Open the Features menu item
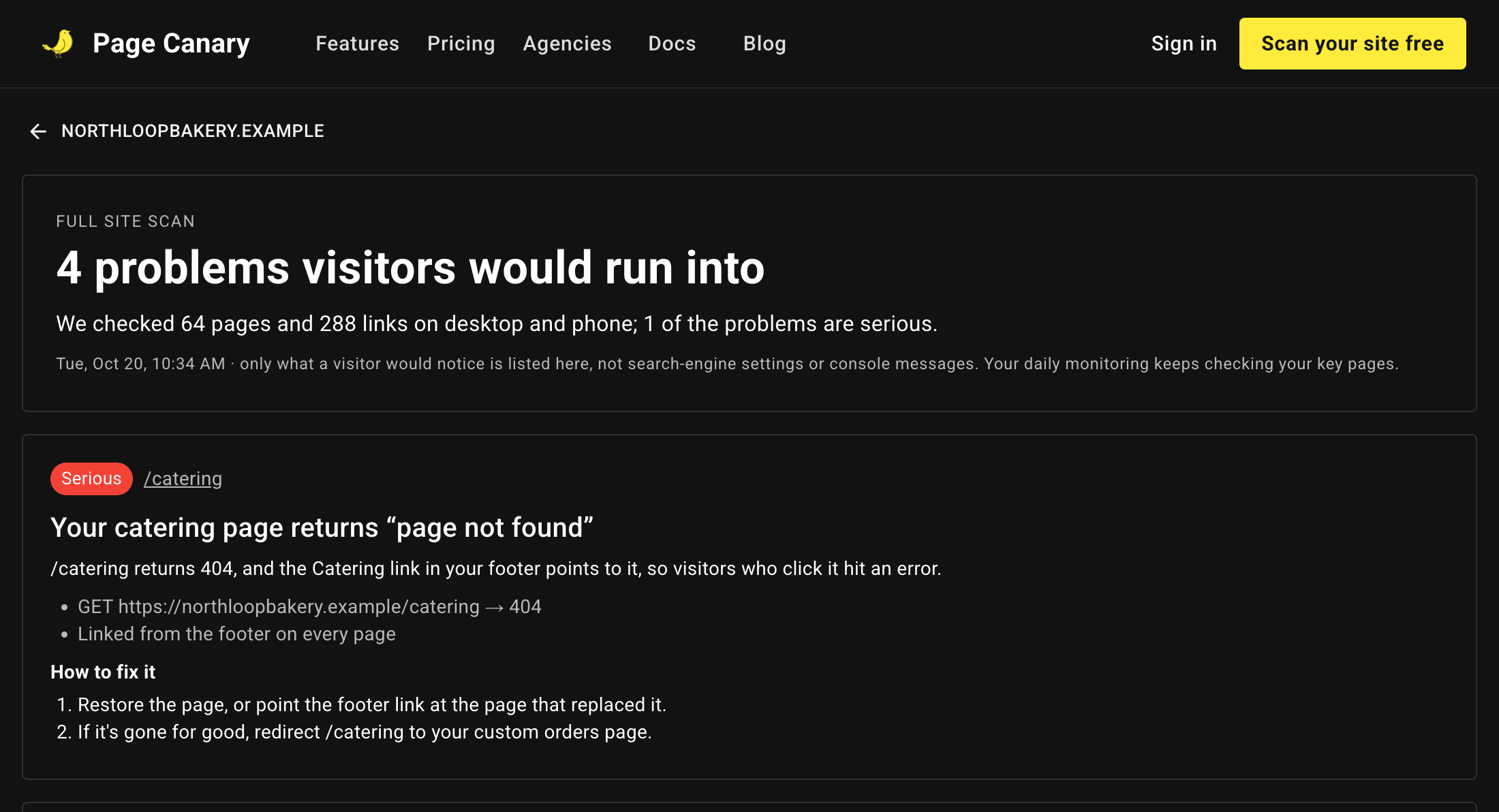The width and height of the screenshot is (1499, 812). pos(357,44)
